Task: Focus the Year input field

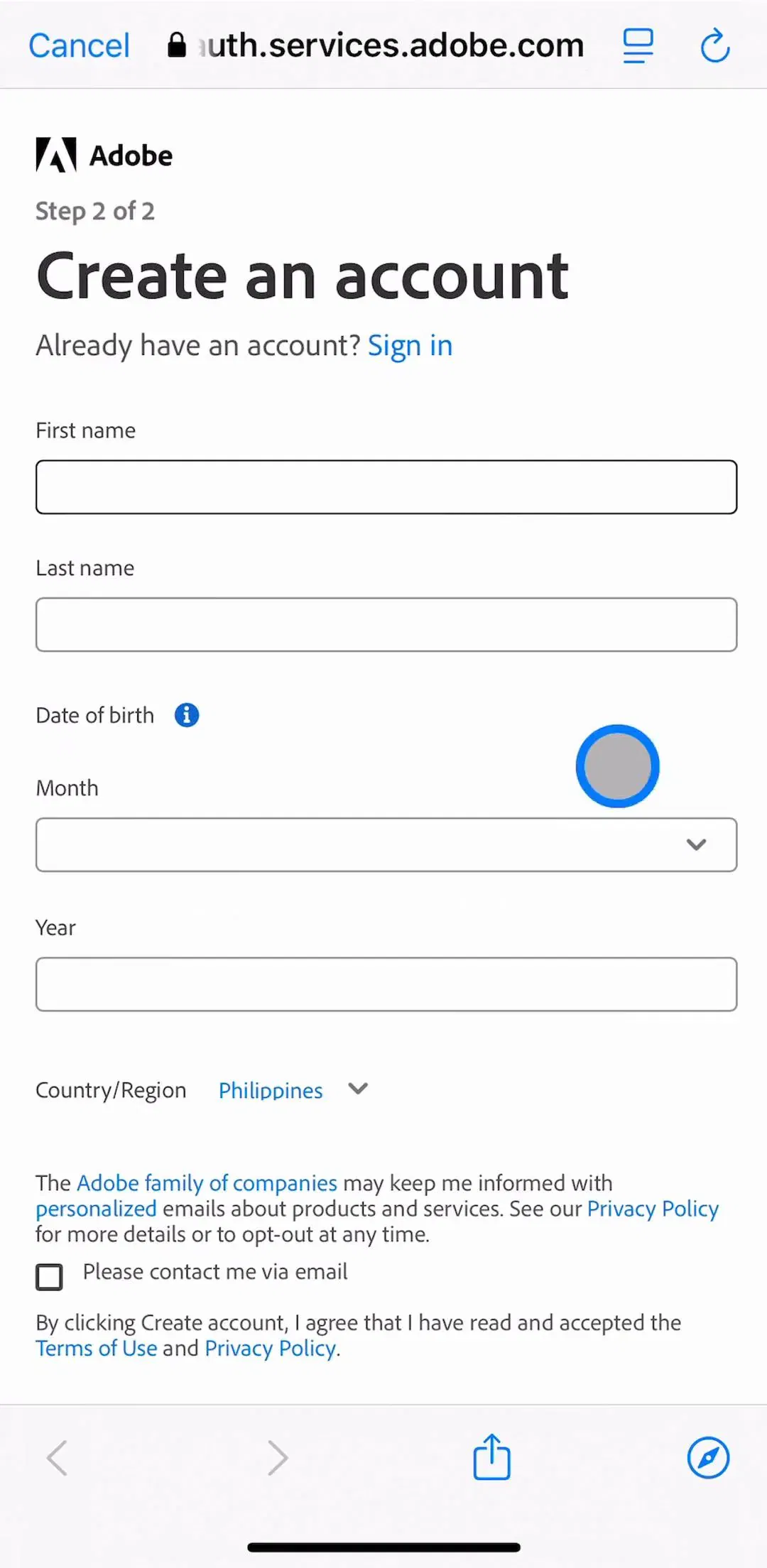Action: 386,984
